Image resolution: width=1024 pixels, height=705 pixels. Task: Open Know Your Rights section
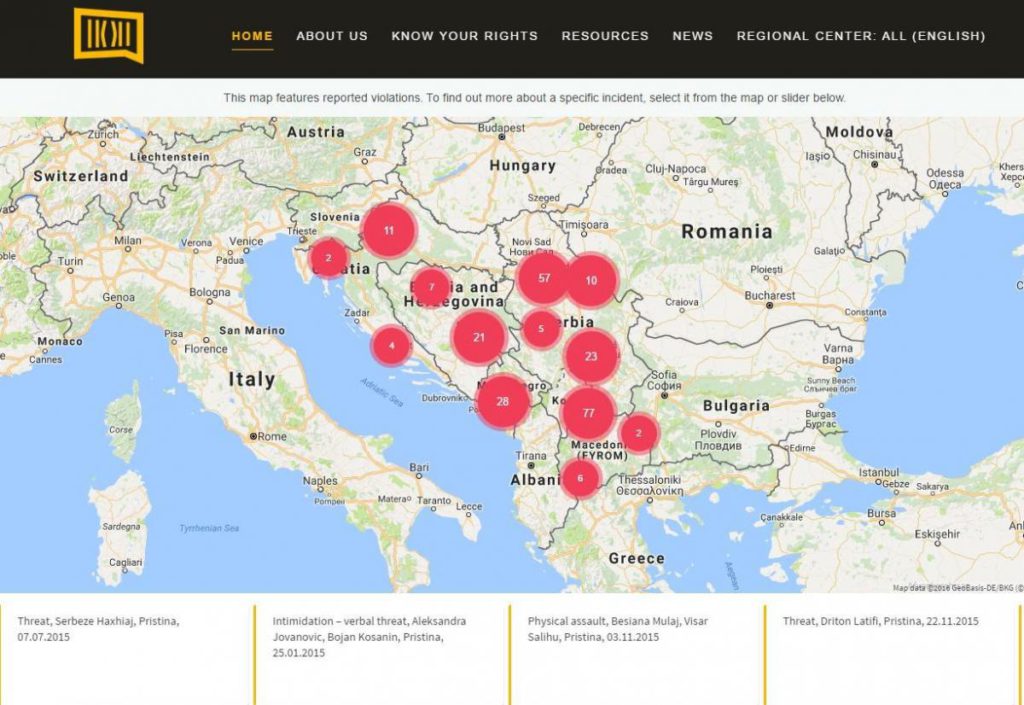click(464, 36)
